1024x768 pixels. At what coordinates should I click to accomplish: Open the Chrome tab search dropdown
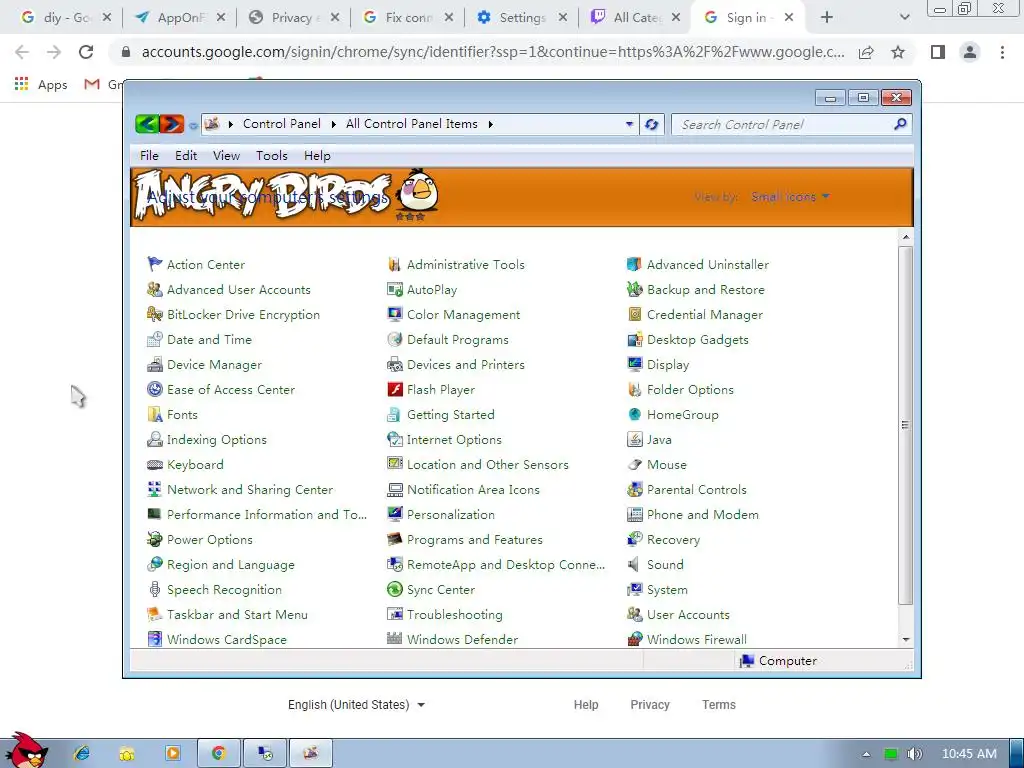pos(904,18)
